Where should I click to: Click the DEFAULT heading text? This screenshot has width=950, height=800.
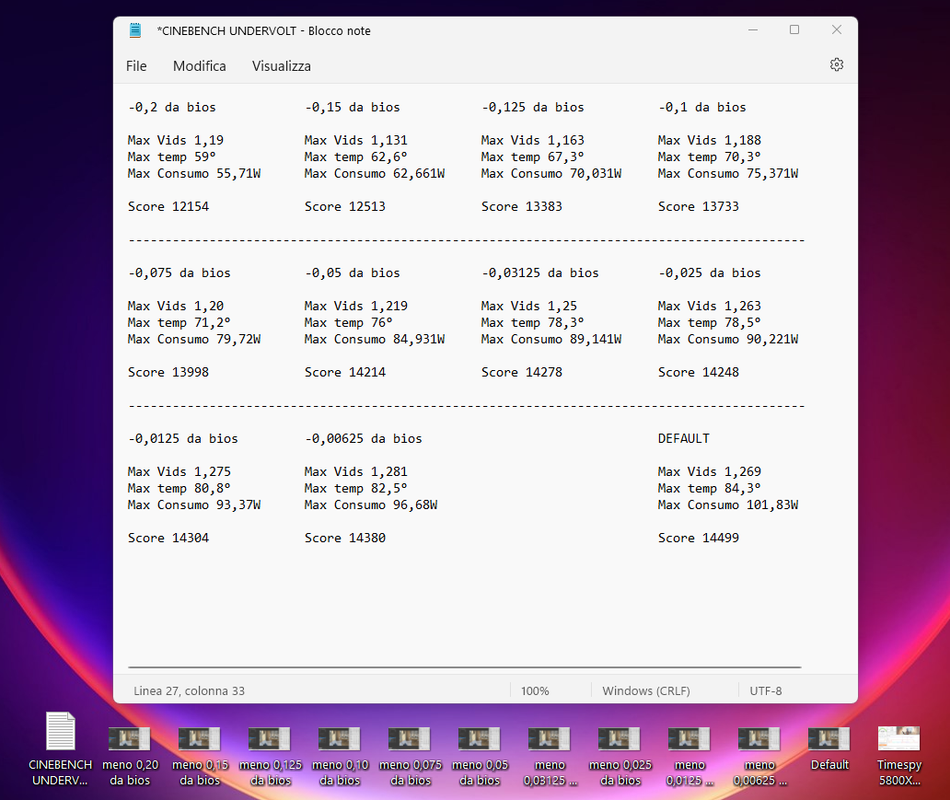tap(683, 439)
